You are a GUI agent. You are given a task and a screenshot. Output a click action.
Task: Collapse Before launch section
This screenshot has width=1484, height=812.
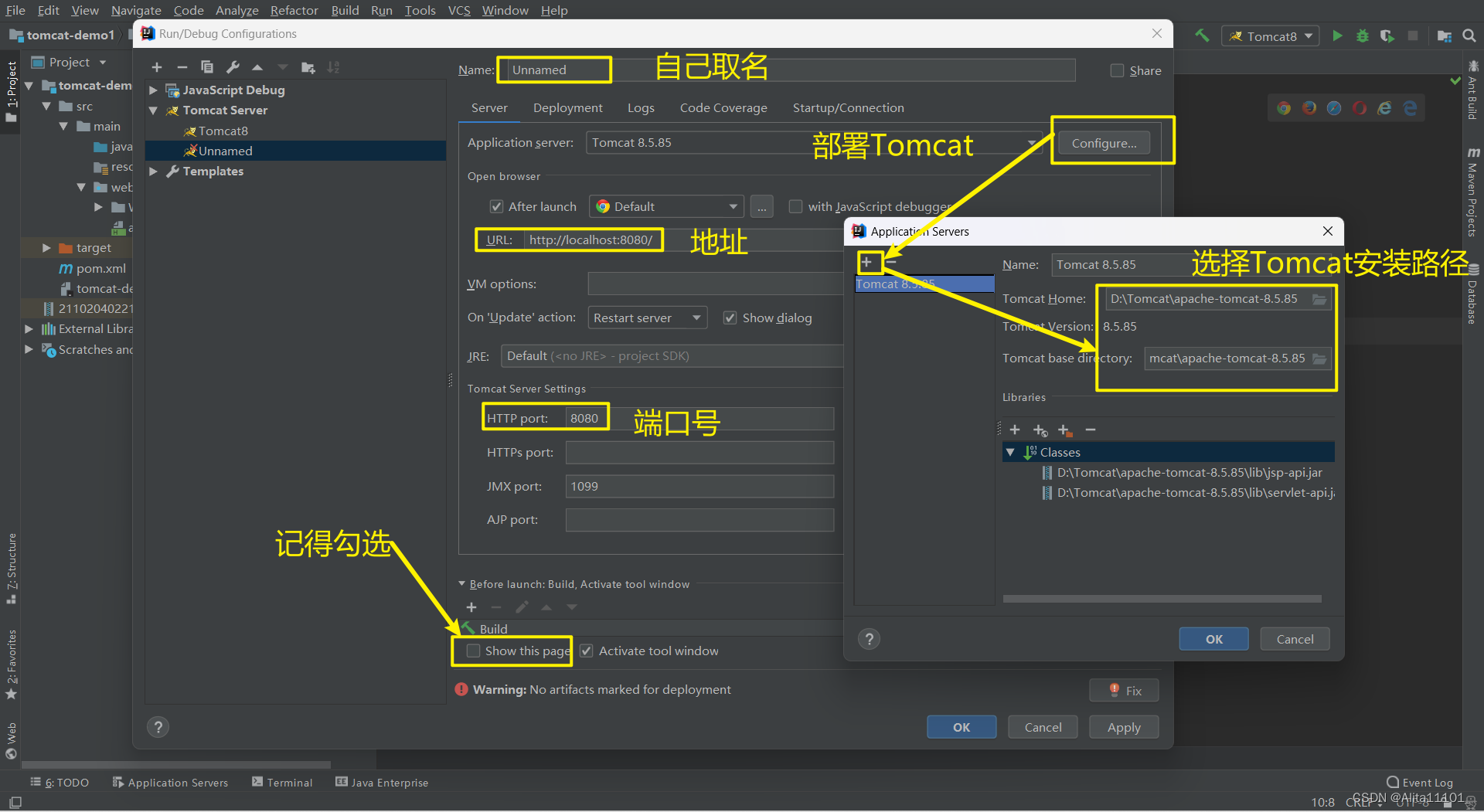462,584
